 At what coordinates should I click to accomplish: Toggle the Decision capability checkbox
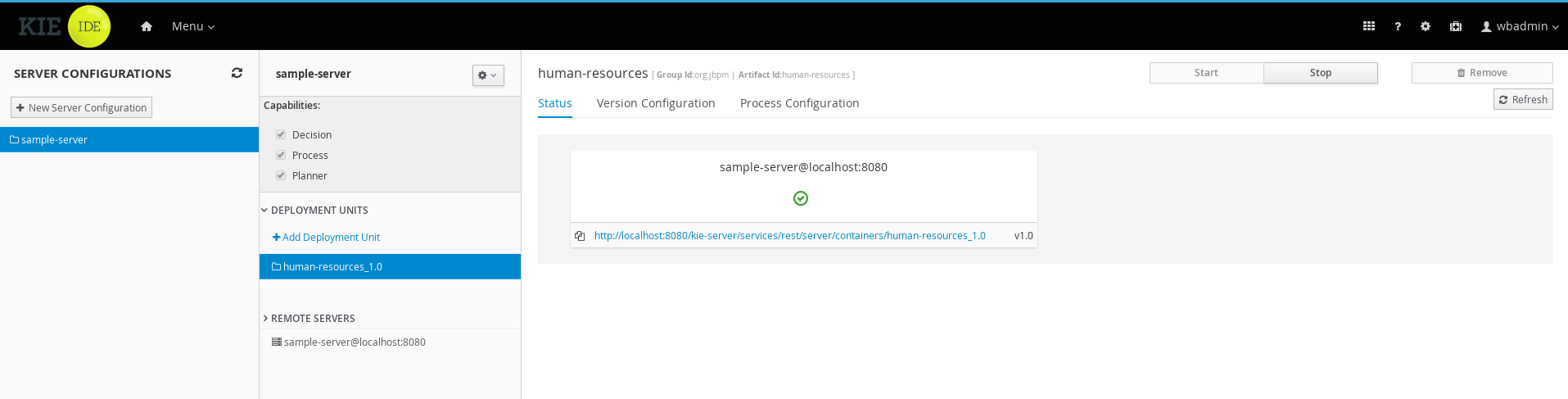pyautogui.click(x=281, y=134)
